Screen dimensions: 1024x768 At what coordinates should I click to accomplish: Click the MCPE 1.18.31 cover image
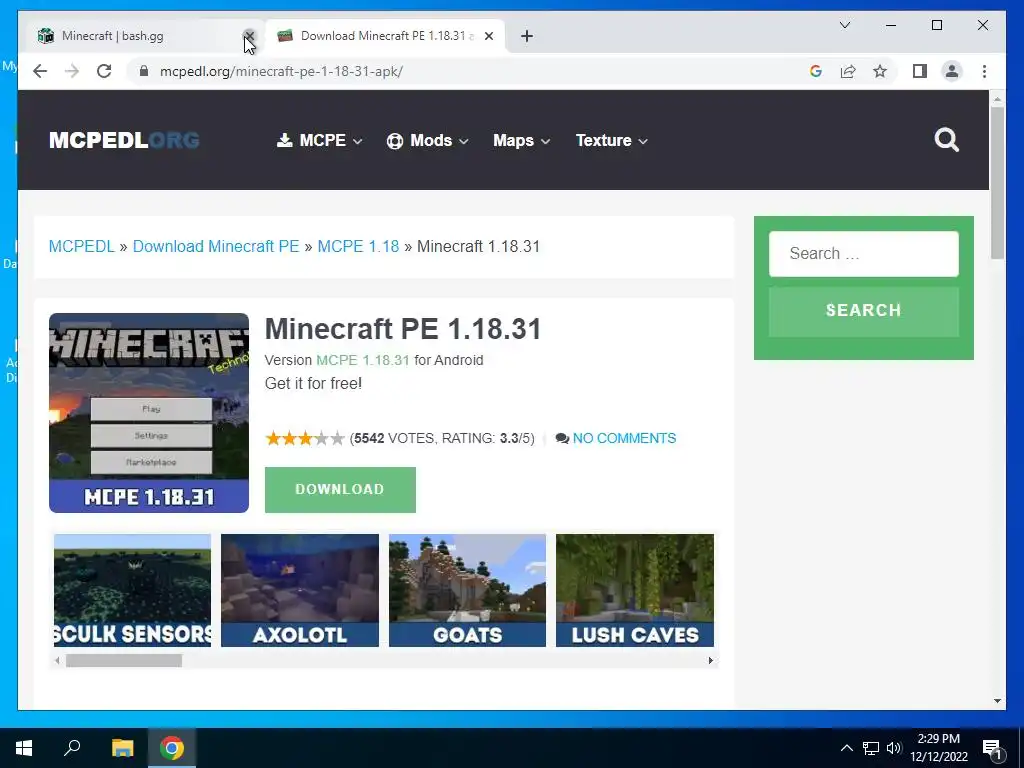point(149,413)
